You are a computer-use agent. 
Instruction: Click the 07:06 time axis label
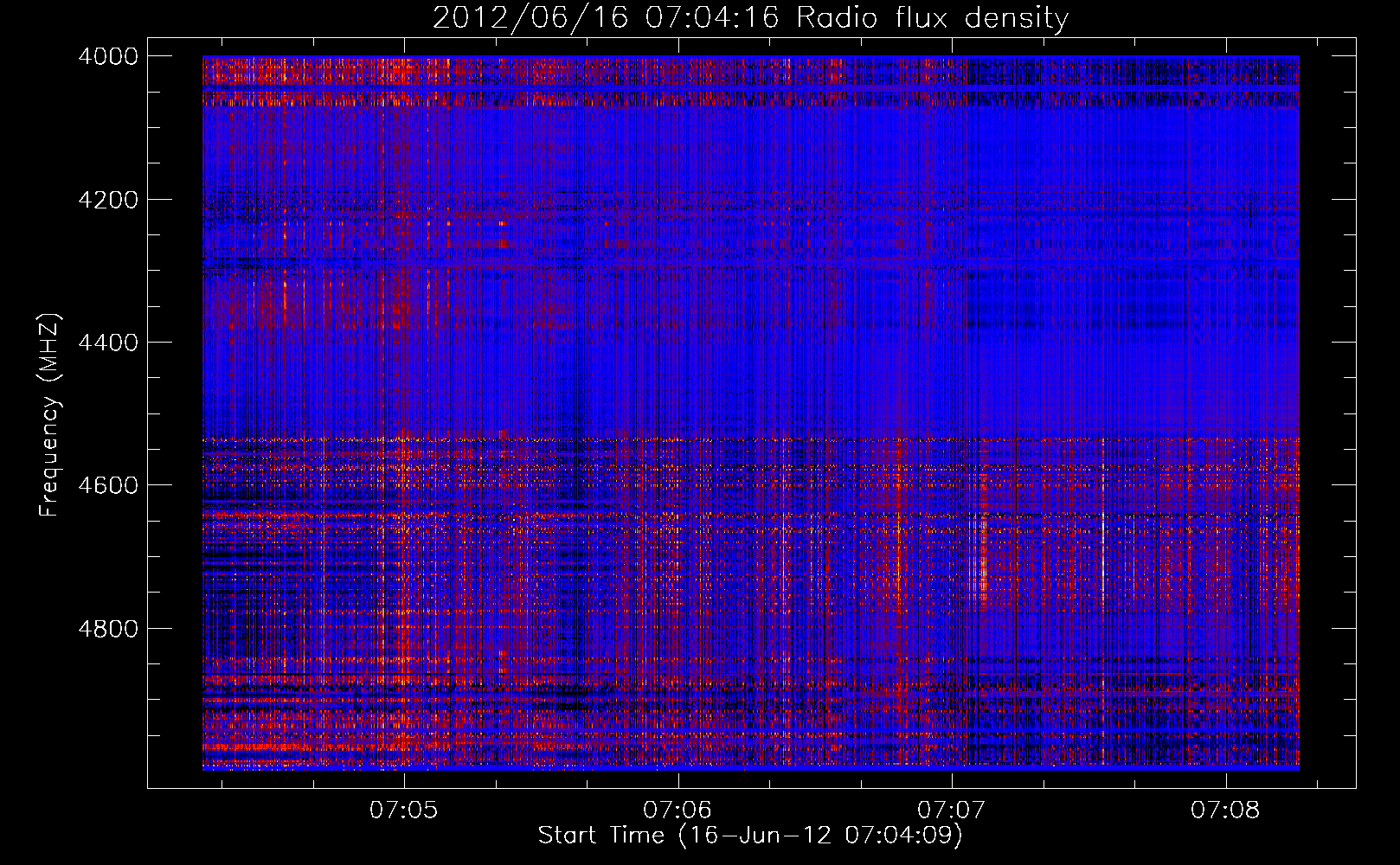tap(678, 811)
